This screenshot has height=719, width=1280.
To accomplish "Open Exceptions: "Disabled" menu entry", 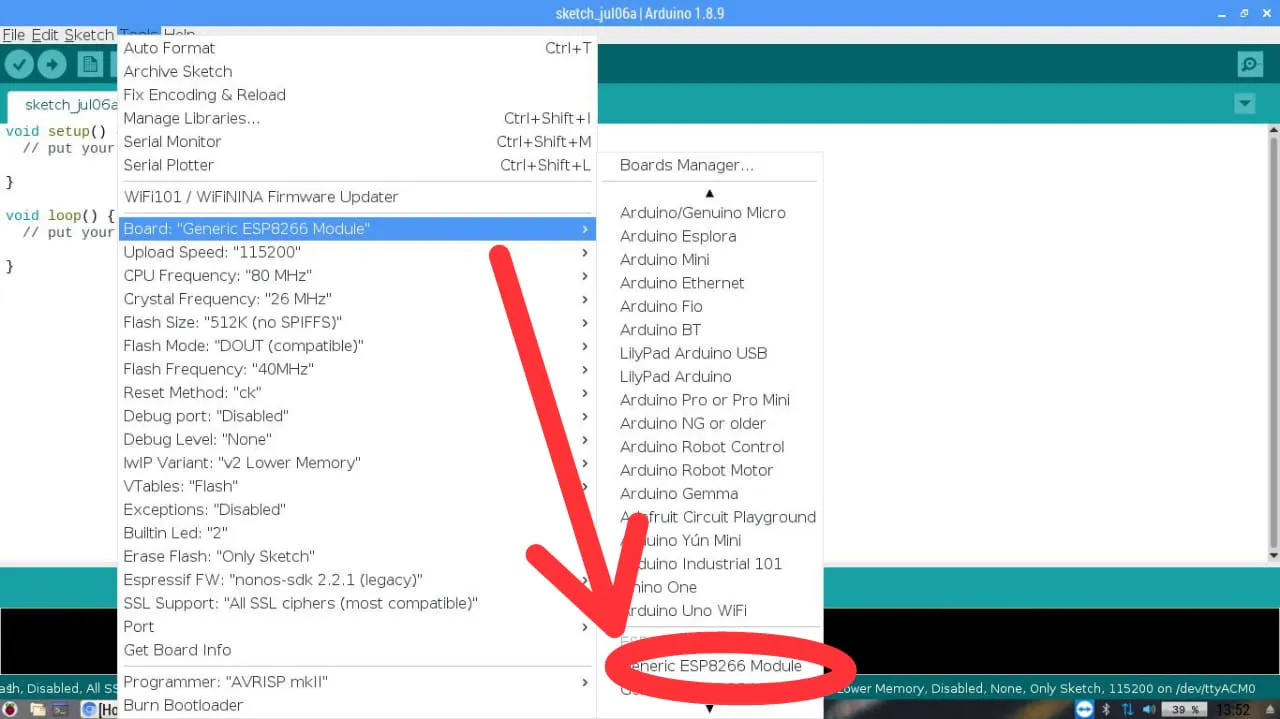I will [357, 510].
